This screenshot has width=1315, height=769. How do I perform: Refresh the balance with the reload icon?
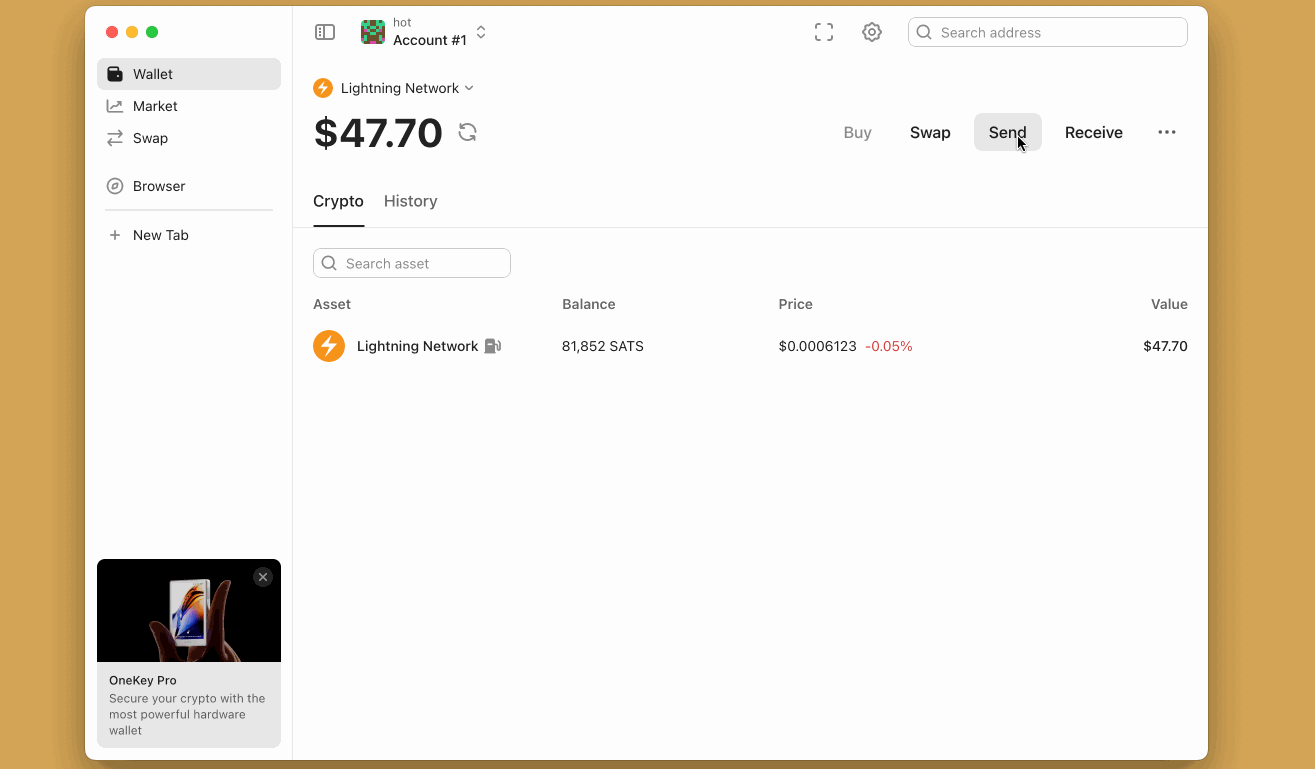click(468, 132)
